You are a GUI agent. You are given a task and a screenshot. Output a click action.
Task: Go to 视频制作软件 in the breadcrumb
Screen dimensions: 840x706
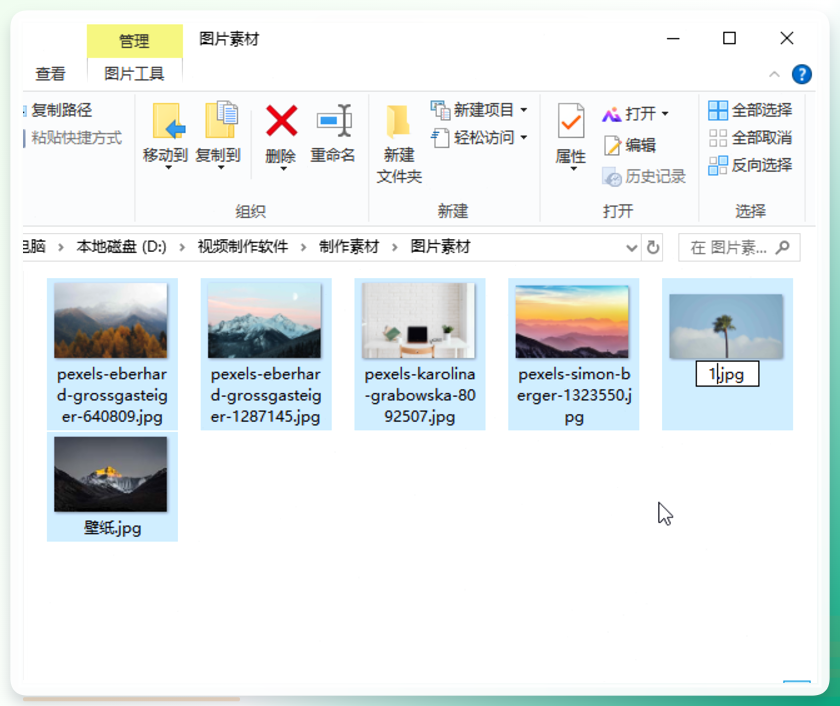[243, 247]
